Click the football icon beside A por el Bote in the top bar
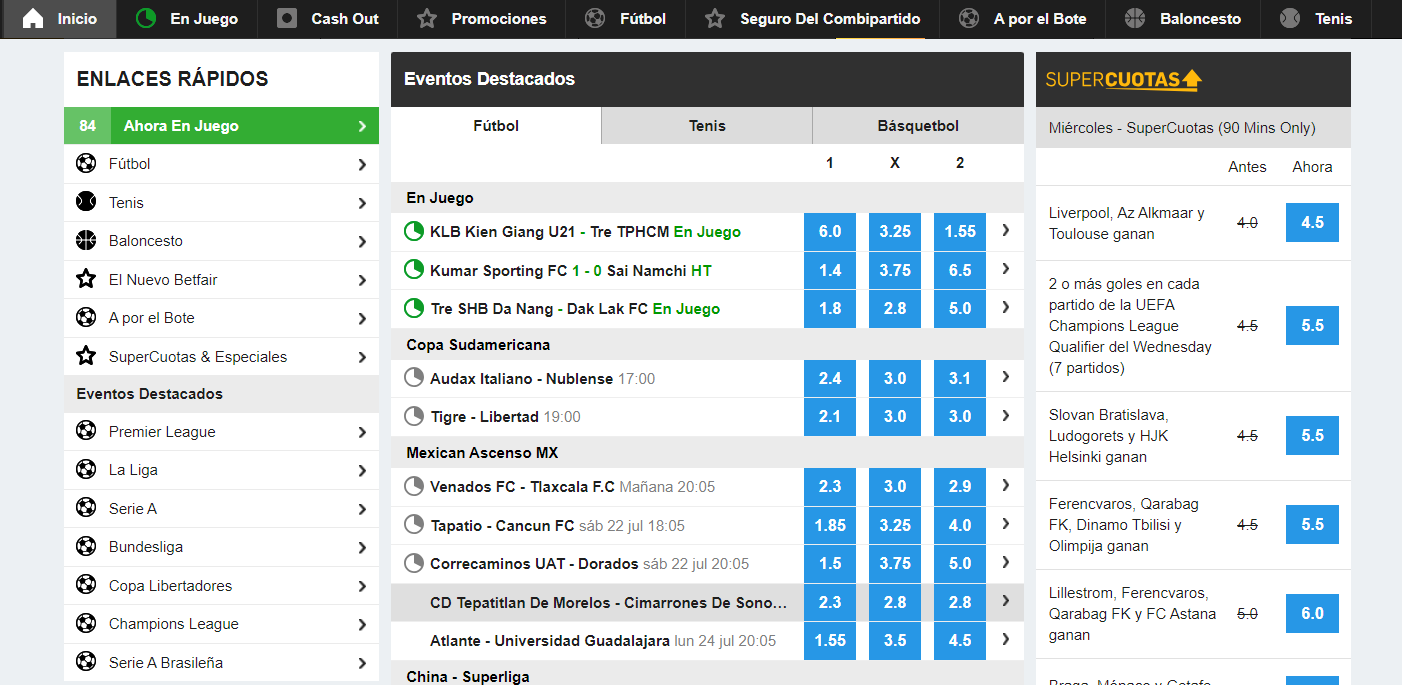 (969, 18)
